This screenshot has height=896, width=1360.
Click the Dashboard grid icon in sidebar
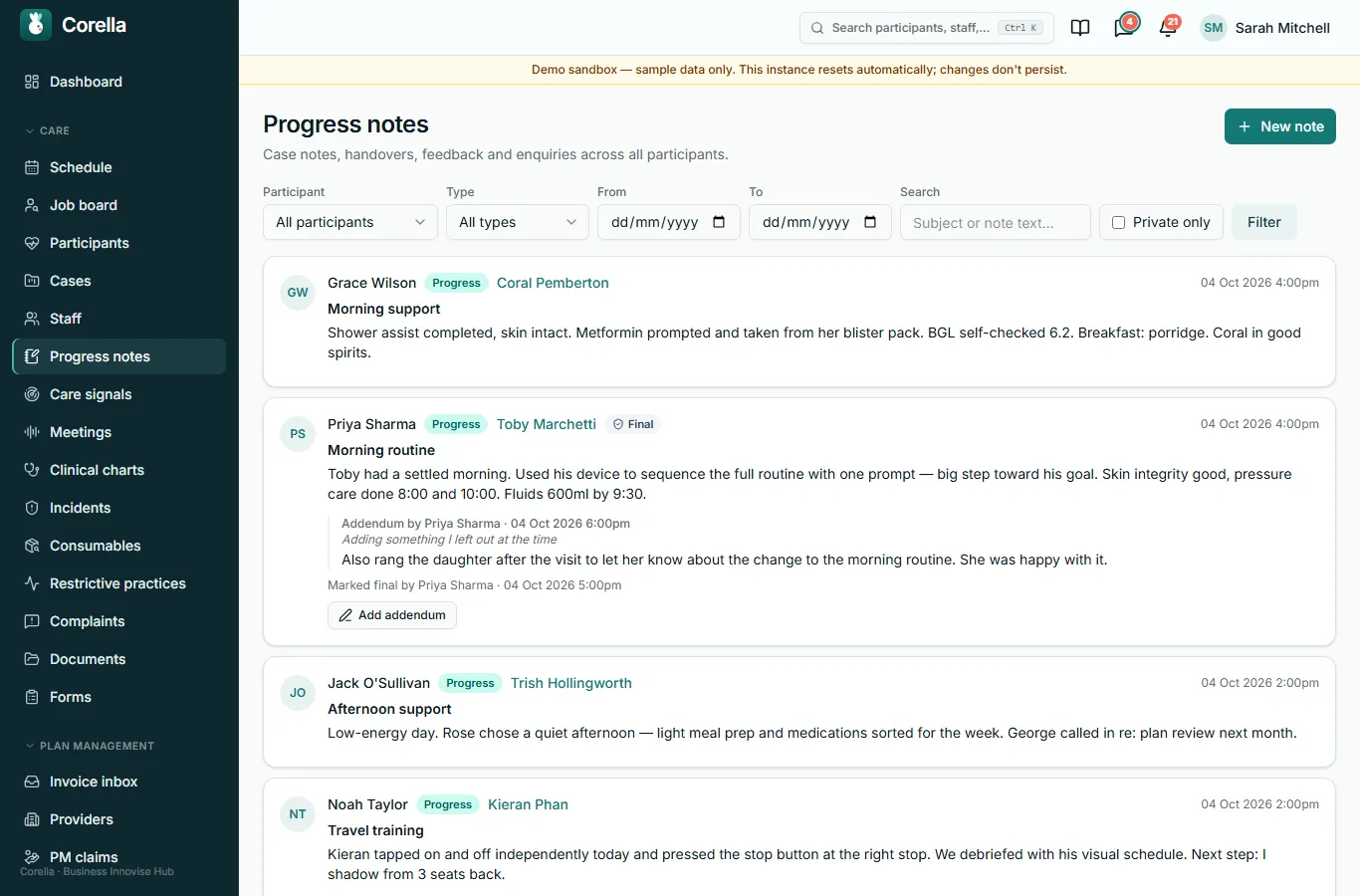coord(32,82)
